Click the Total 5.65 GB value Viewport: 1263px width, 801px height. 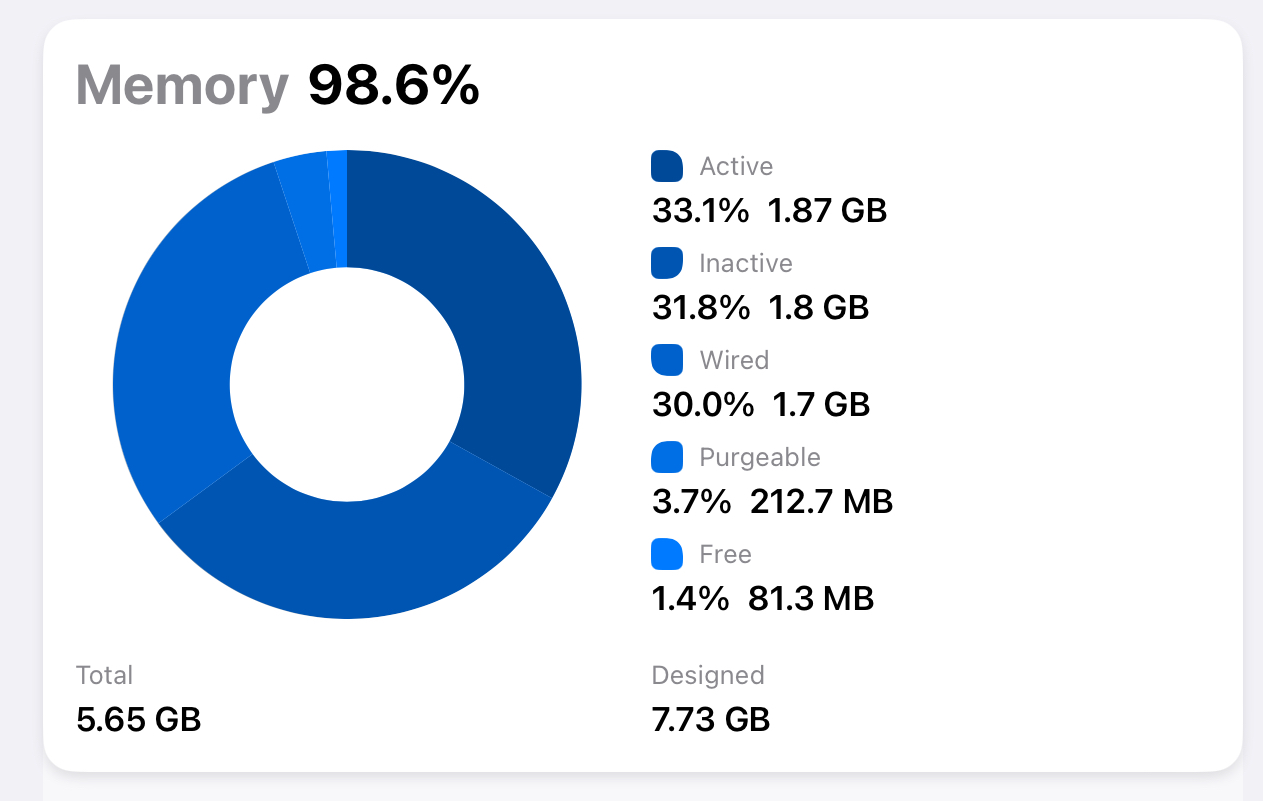139,720
